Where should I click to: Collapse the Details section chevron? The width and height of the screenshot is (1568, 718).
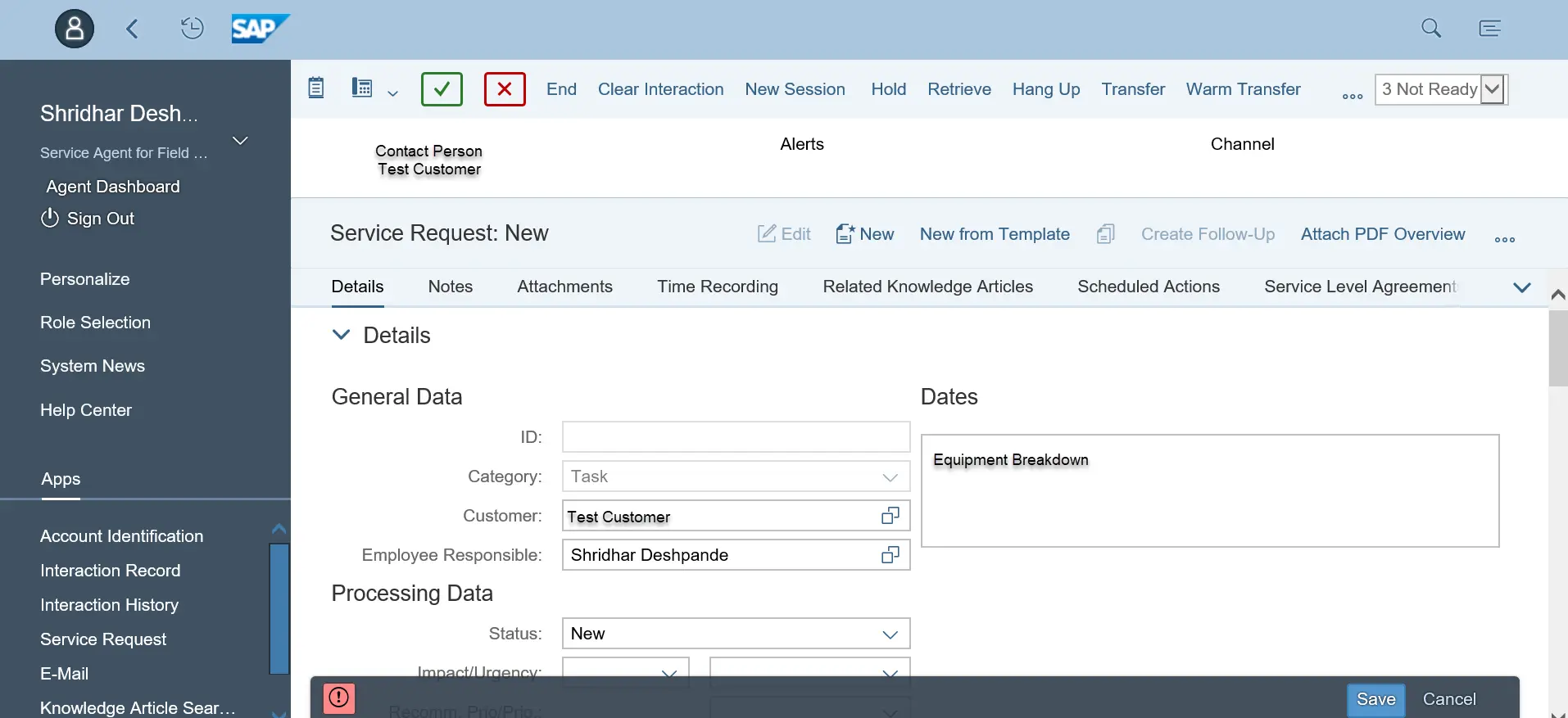(342, 335)
